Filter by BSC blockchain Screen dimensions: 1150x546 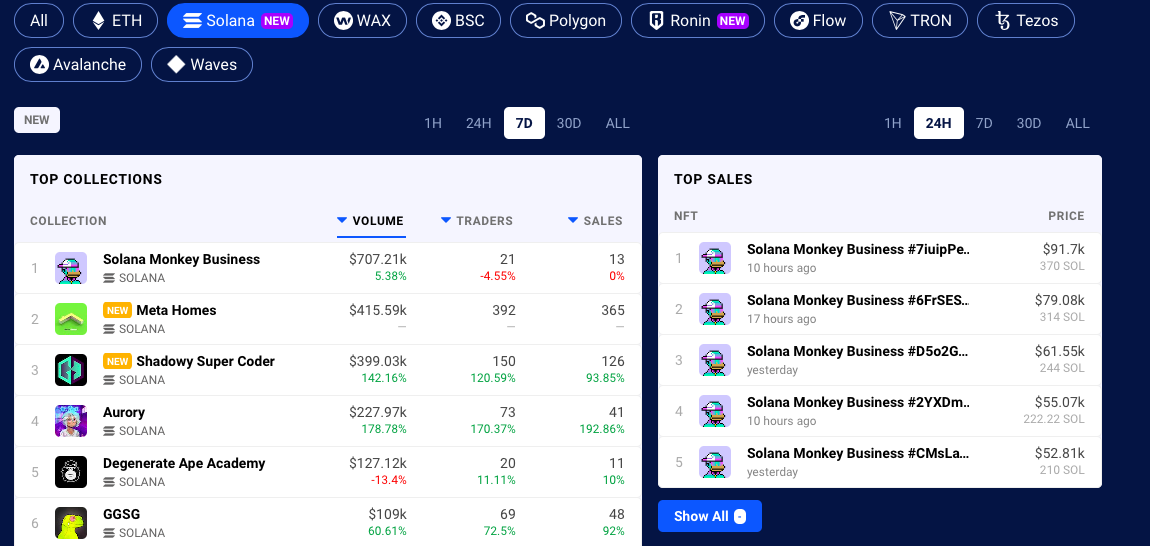click(458, 21)
